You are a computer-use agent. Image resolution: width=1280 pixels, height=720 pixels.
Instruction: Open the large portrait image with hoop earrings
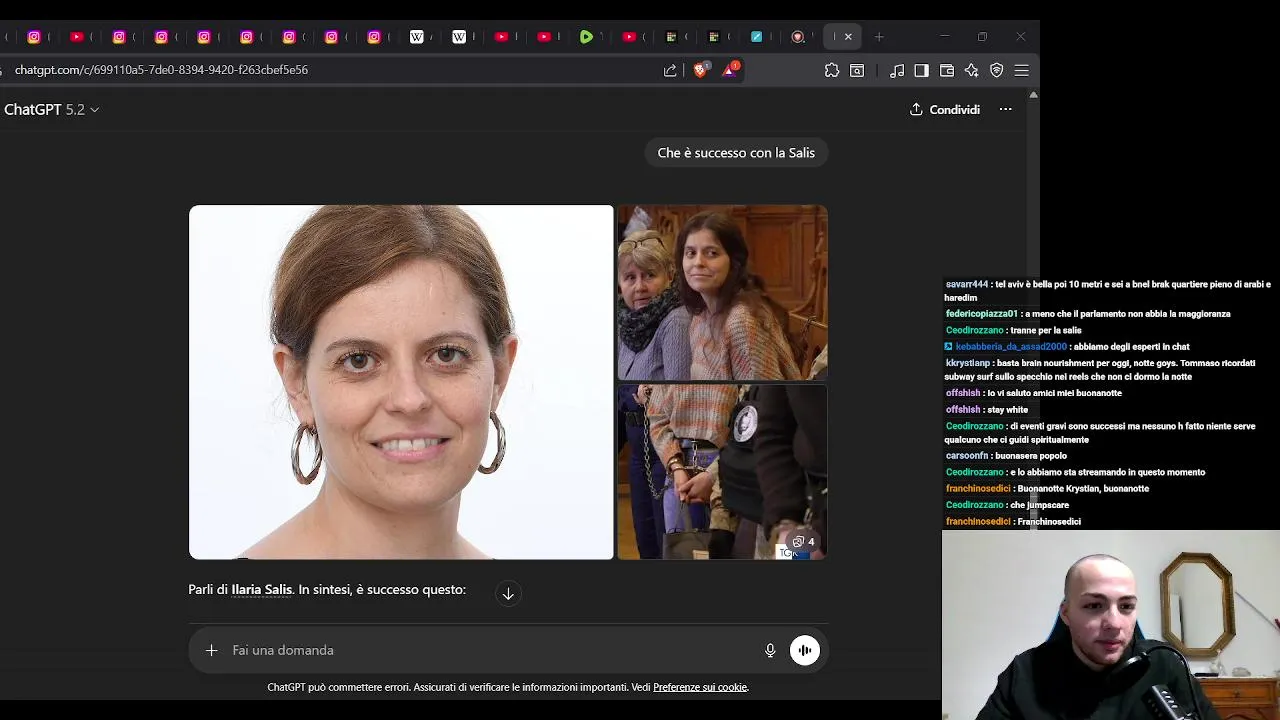point(401,382)
